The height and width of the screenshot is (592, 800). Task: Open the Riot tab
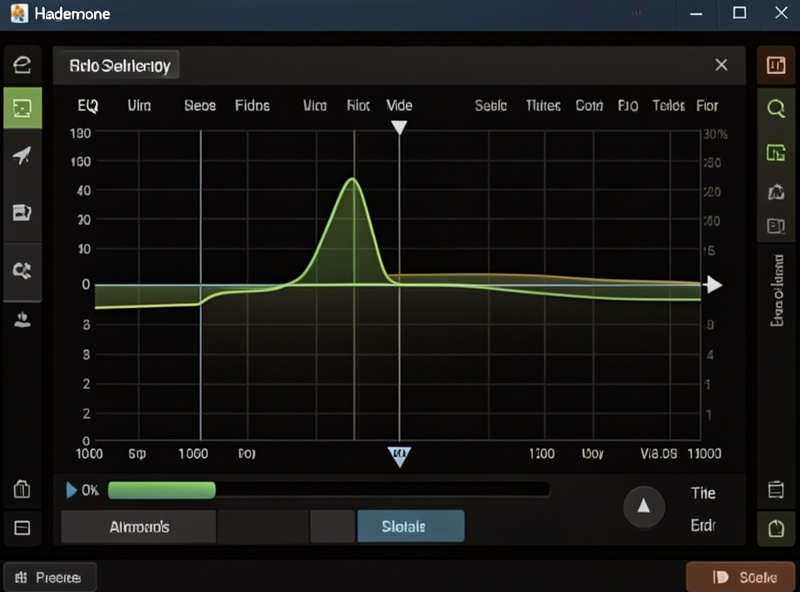(358, 106)
